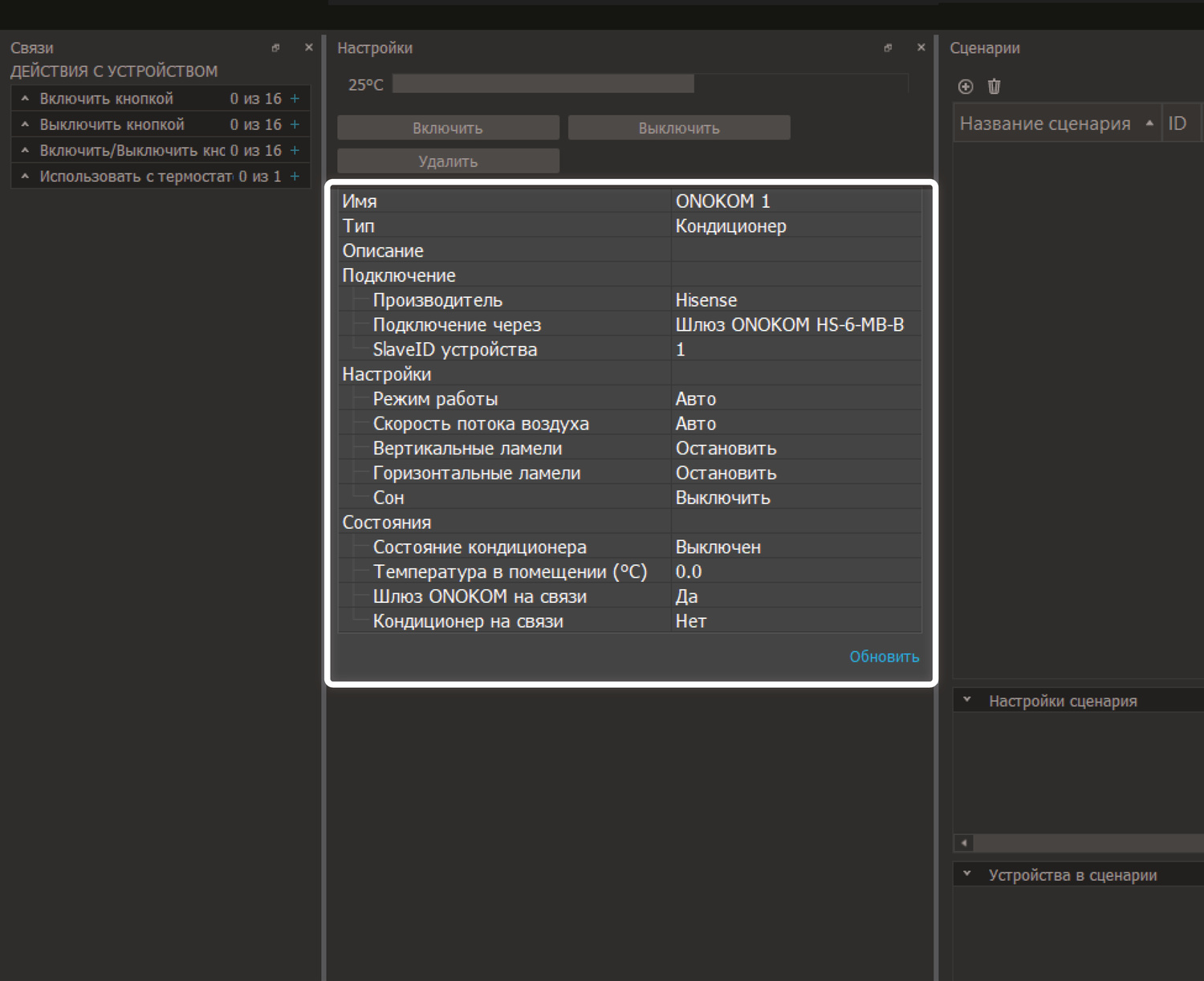Expand the 'Включить/Выключить' action row

(25, 150)
